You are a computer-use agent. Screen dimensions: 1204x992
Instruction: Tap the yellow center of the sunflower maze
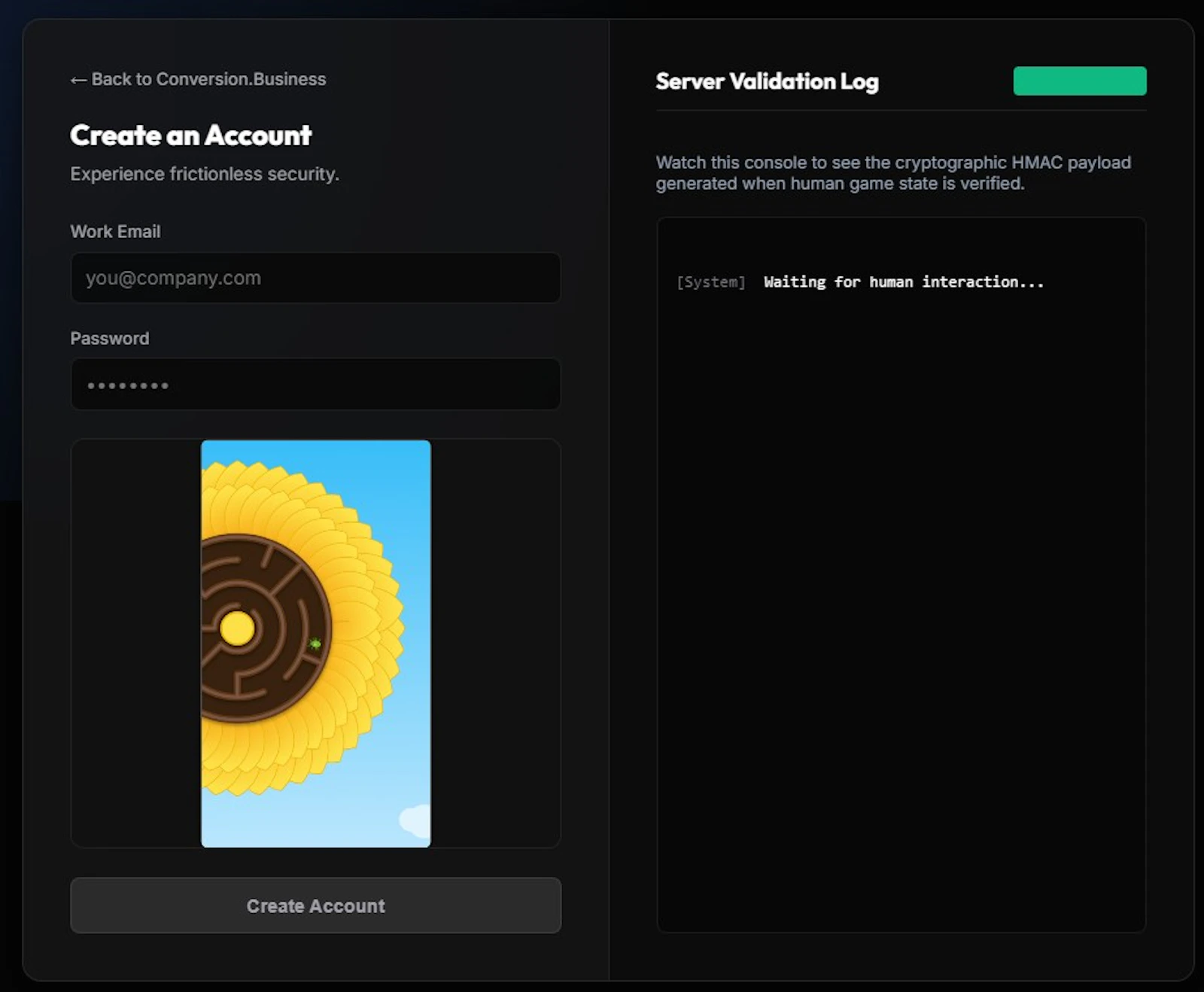237,628
